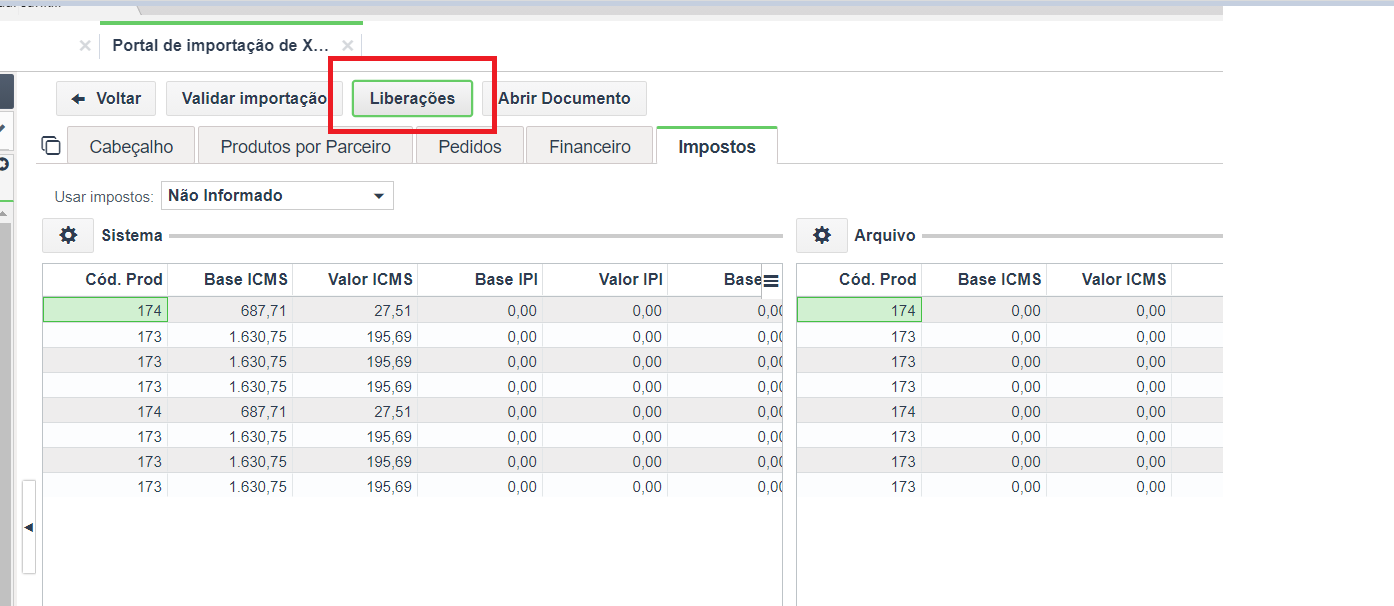Screen dimensions: 1394x606
Task: Open the Produtos por Parceiro tab
Action: point(305,147)
